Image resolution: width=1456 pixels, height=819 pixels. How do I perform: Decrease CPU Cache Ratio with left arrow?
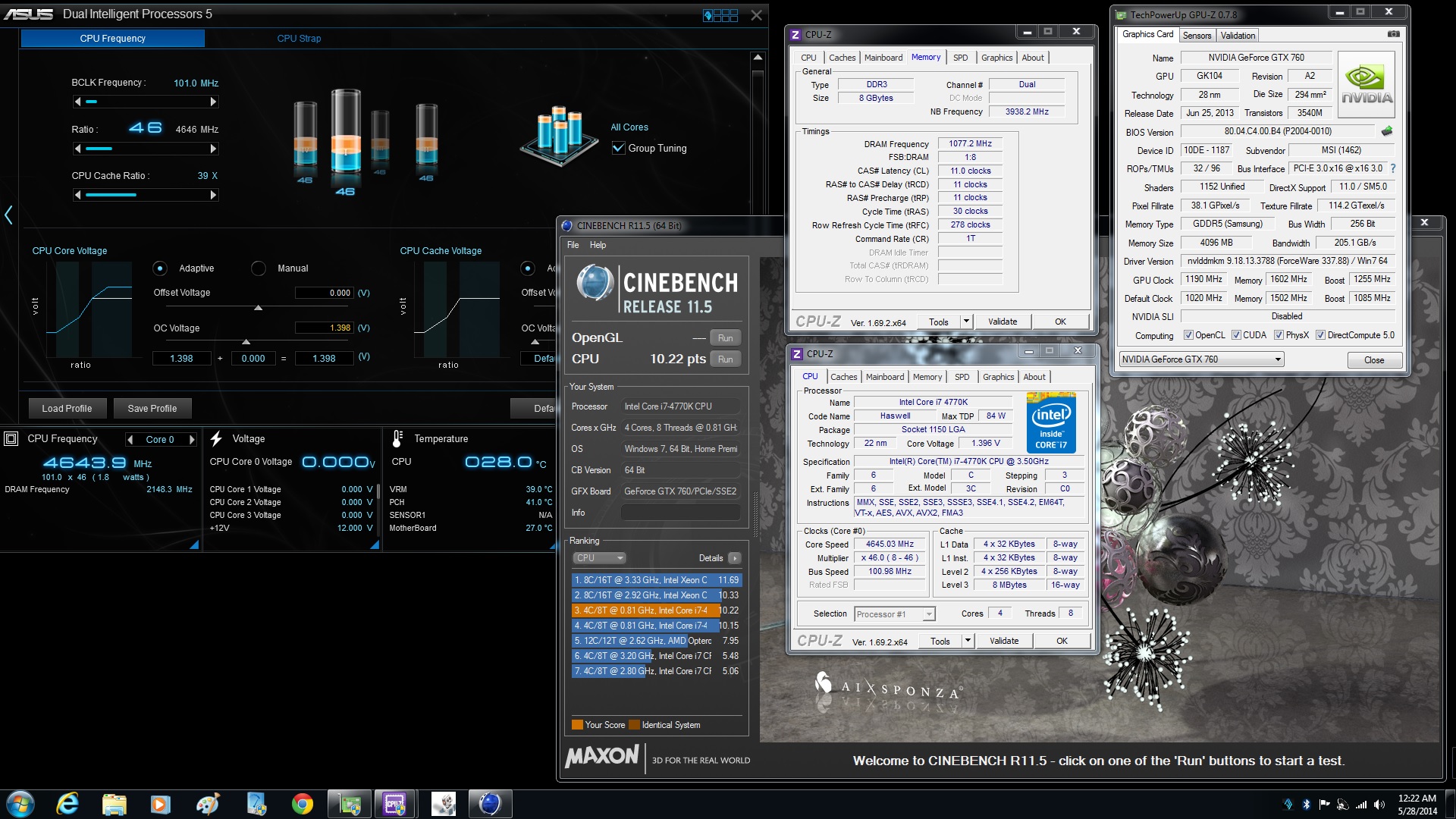pos(77,195)
